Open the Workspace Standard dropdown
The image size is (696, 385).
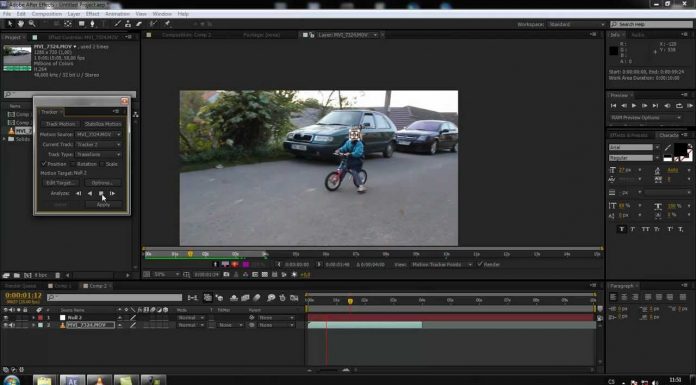tap(576, 24)
